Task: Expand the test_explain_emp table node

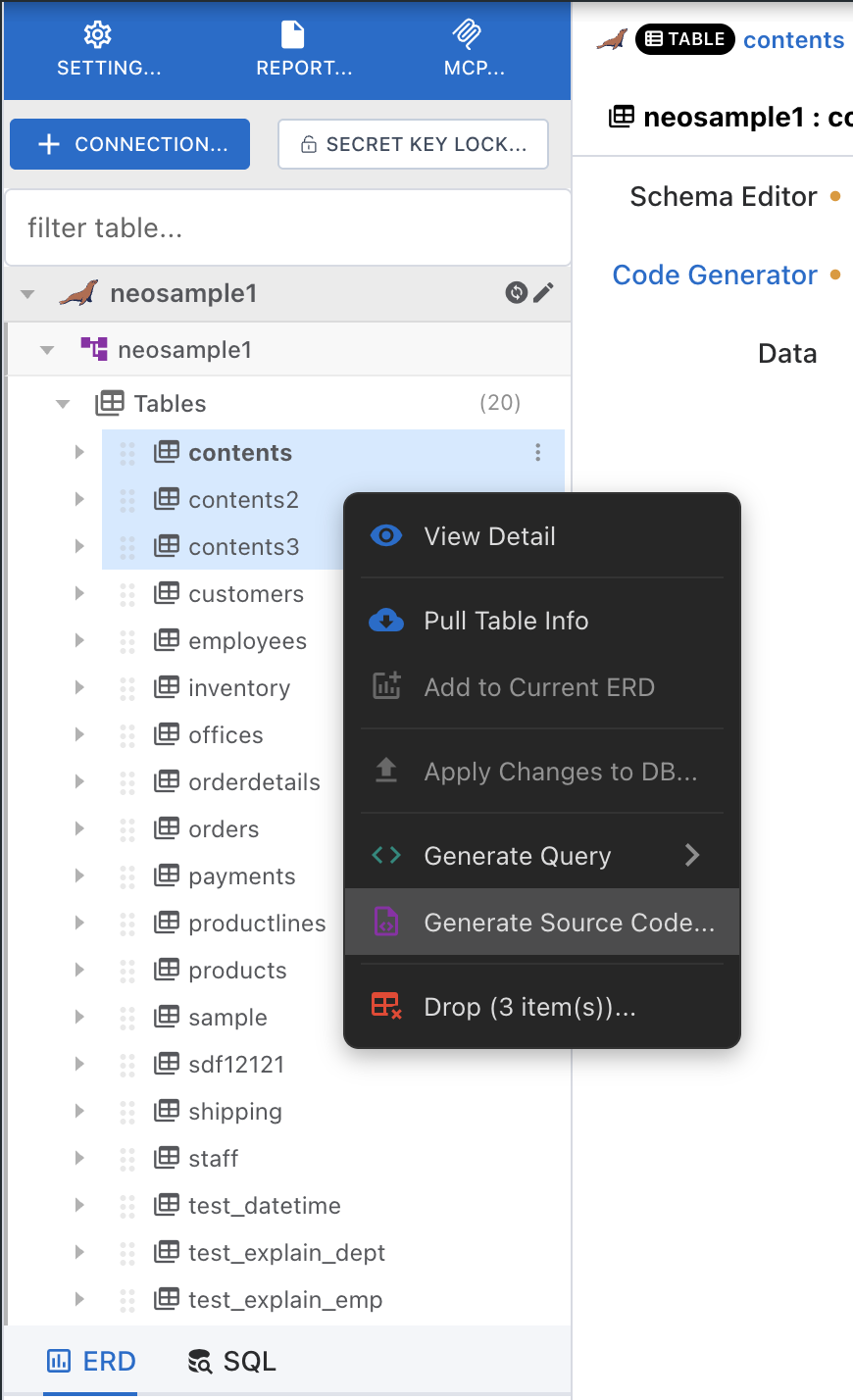Action: coord(79,1299)
